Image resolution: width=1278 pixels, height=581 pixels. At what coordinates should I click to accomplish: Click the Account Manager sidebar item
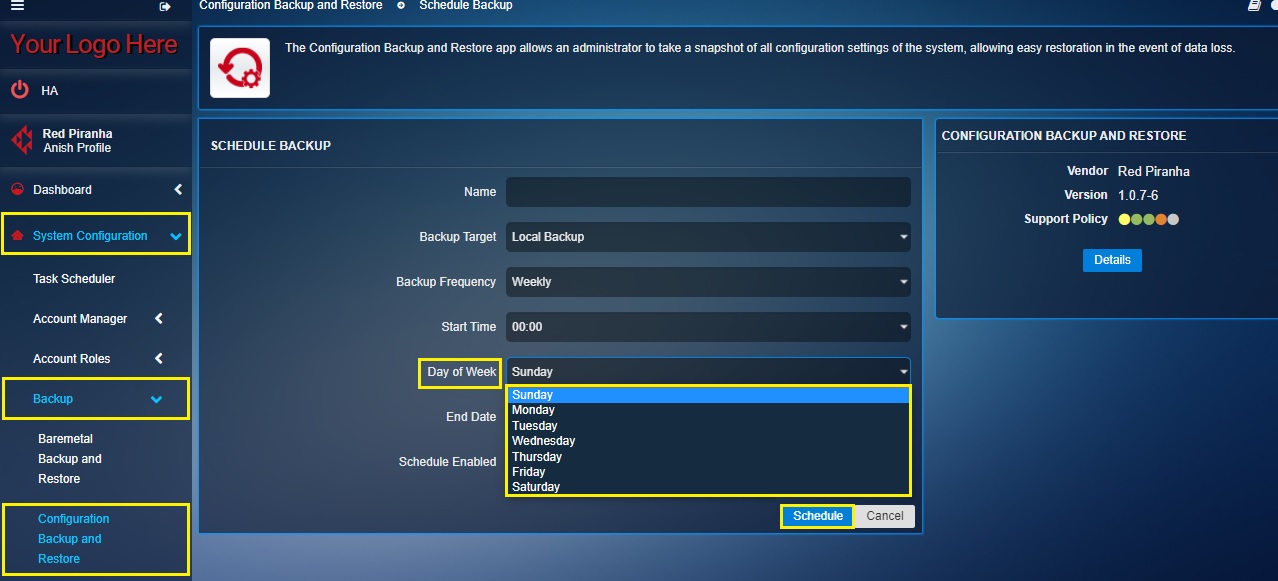(x=80, y=319)
